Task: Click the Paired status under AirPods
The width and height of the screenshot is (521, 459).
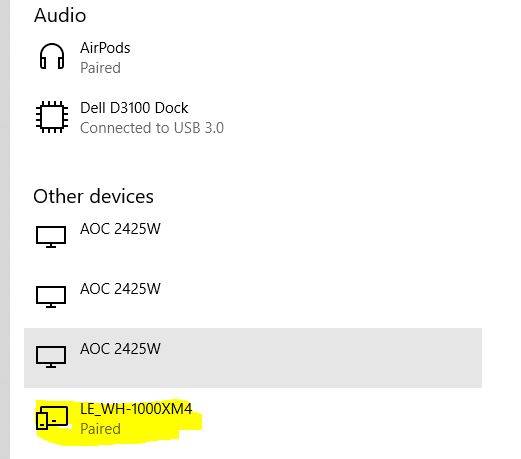Action: 100,68
